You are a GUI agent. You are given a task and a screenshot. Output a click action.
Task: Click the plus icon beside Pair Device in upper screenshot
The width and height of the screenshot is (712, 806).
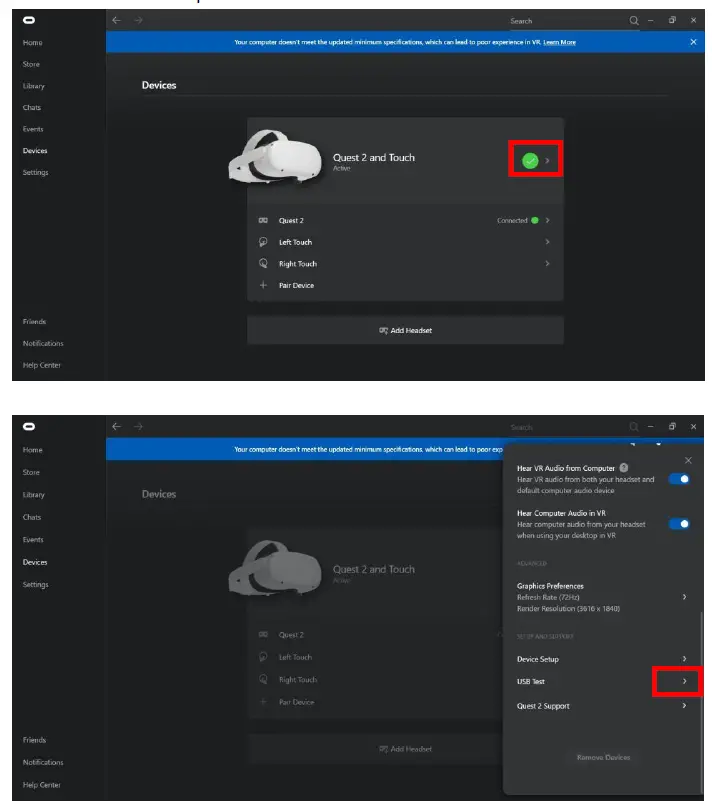coord(263,285)
